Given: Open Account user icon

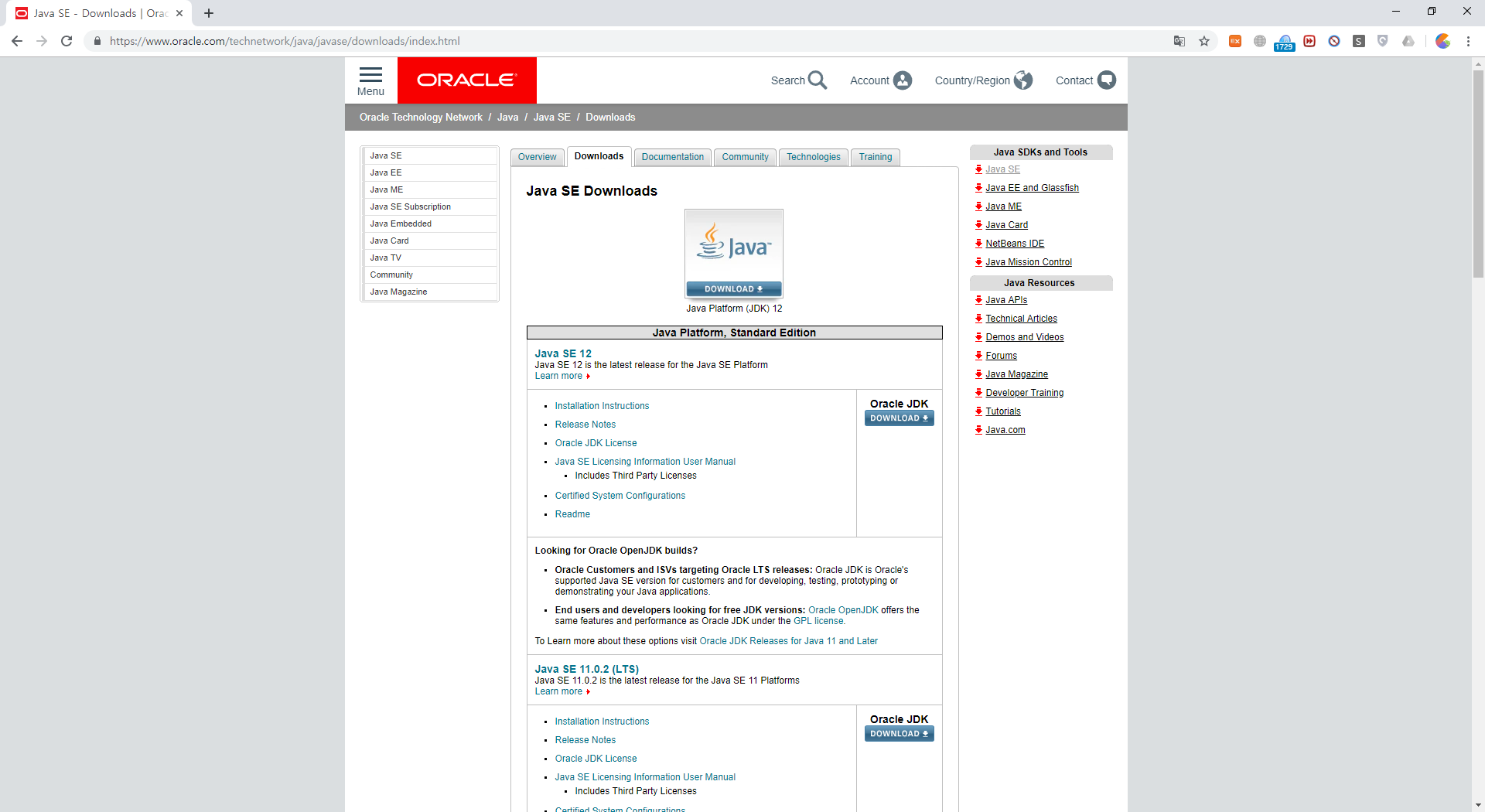Looking at the screenshot, I should click(x=902, y=80).
